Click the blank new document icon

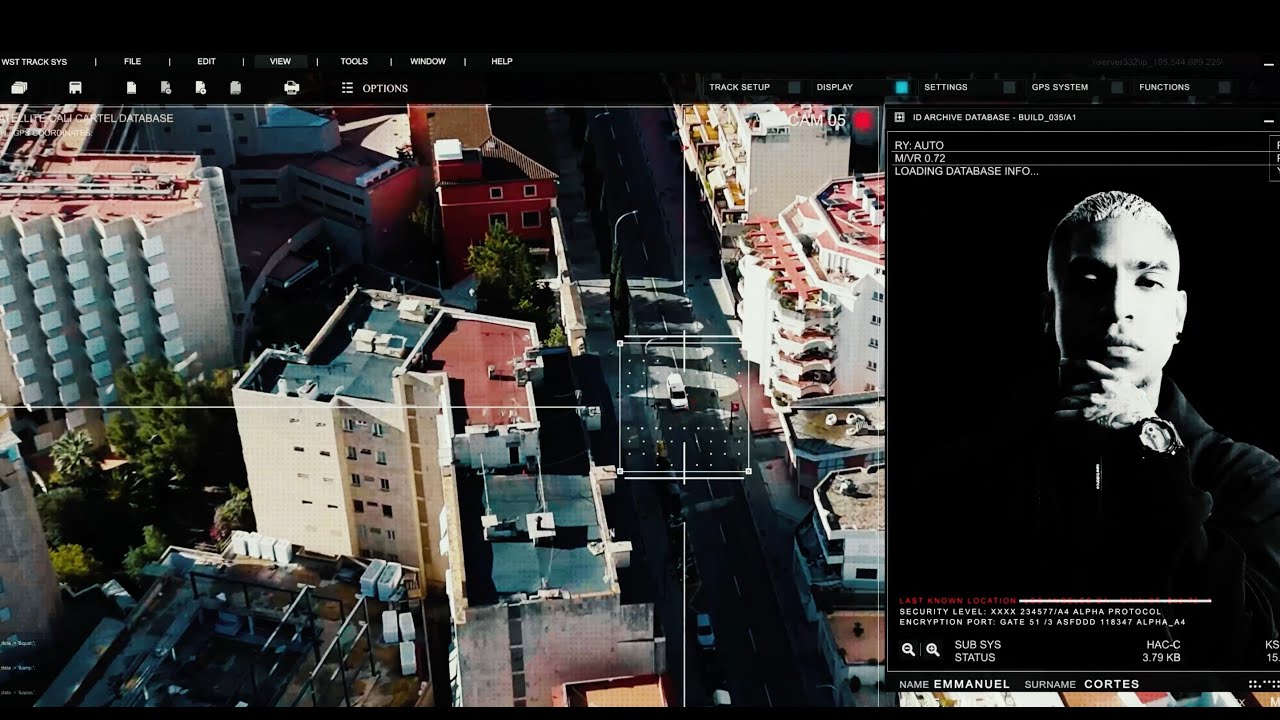click(131, 88)
